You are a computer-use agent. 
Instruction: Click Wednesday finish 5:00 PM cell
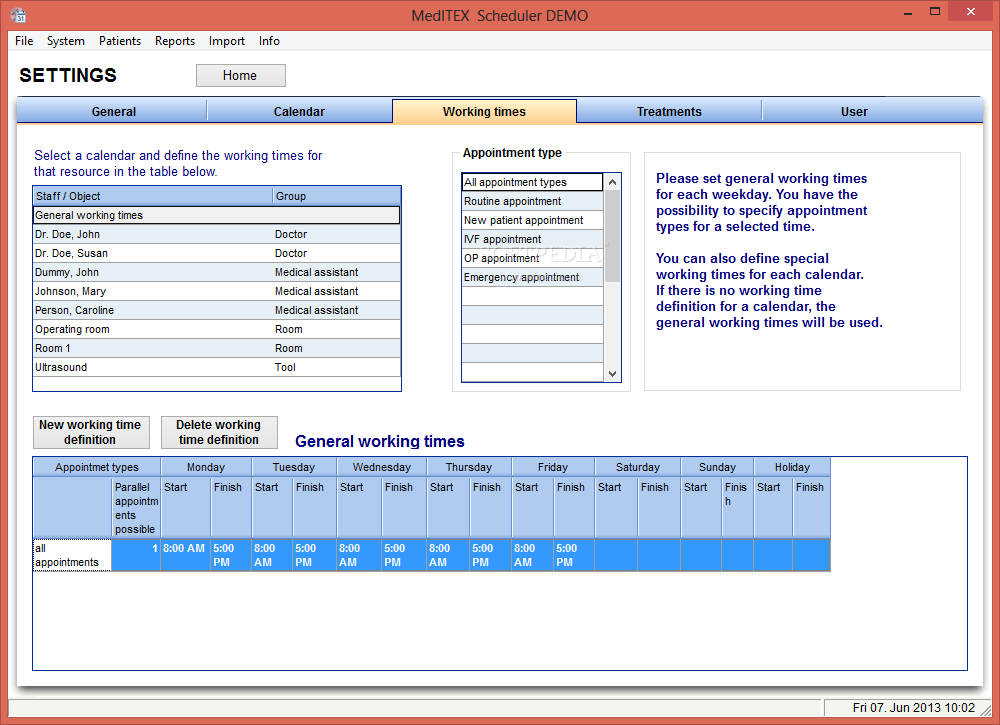tap(404, 555)
